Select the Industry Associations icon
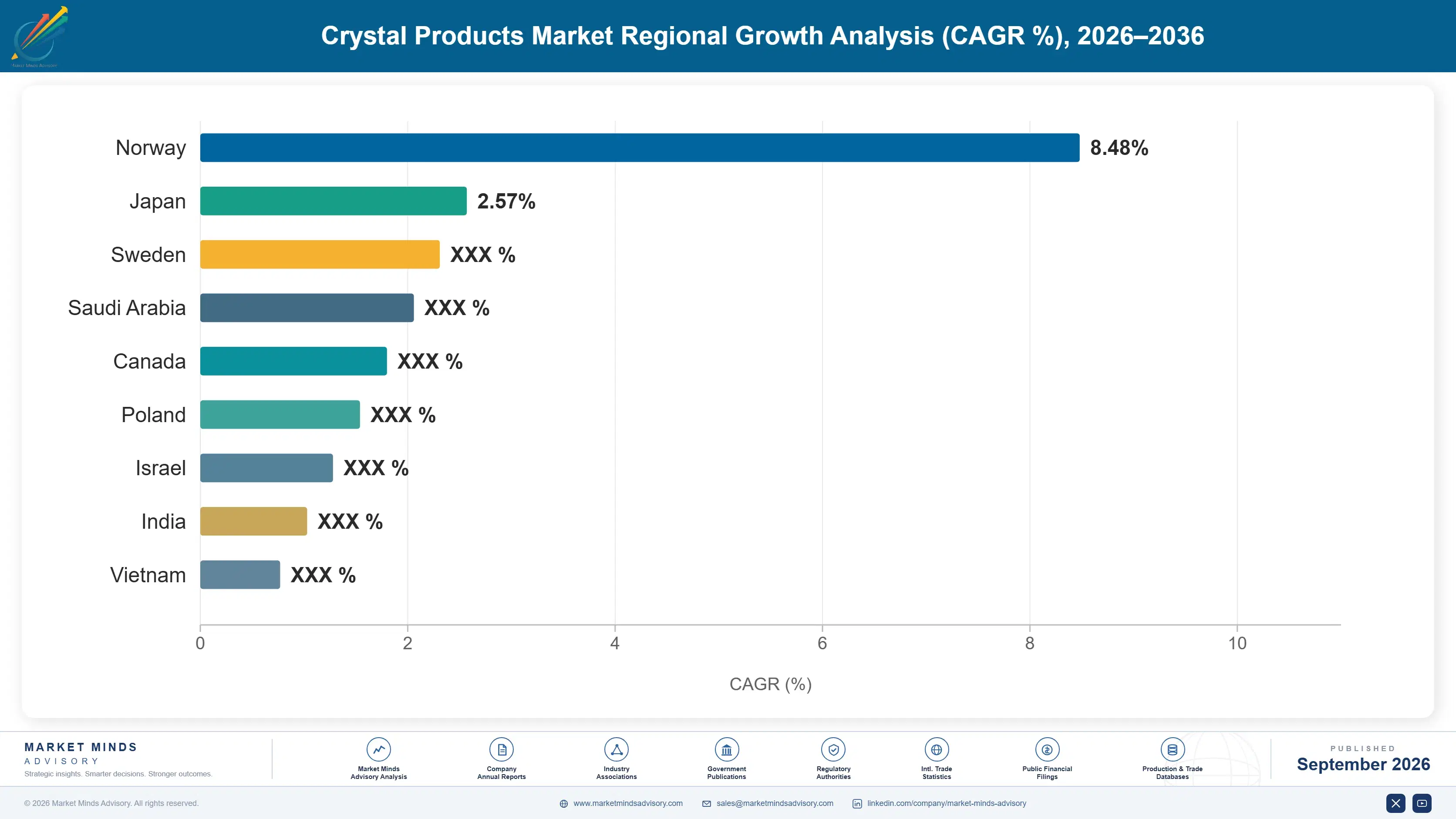The image size is (1456, 819). click(616, 749)
